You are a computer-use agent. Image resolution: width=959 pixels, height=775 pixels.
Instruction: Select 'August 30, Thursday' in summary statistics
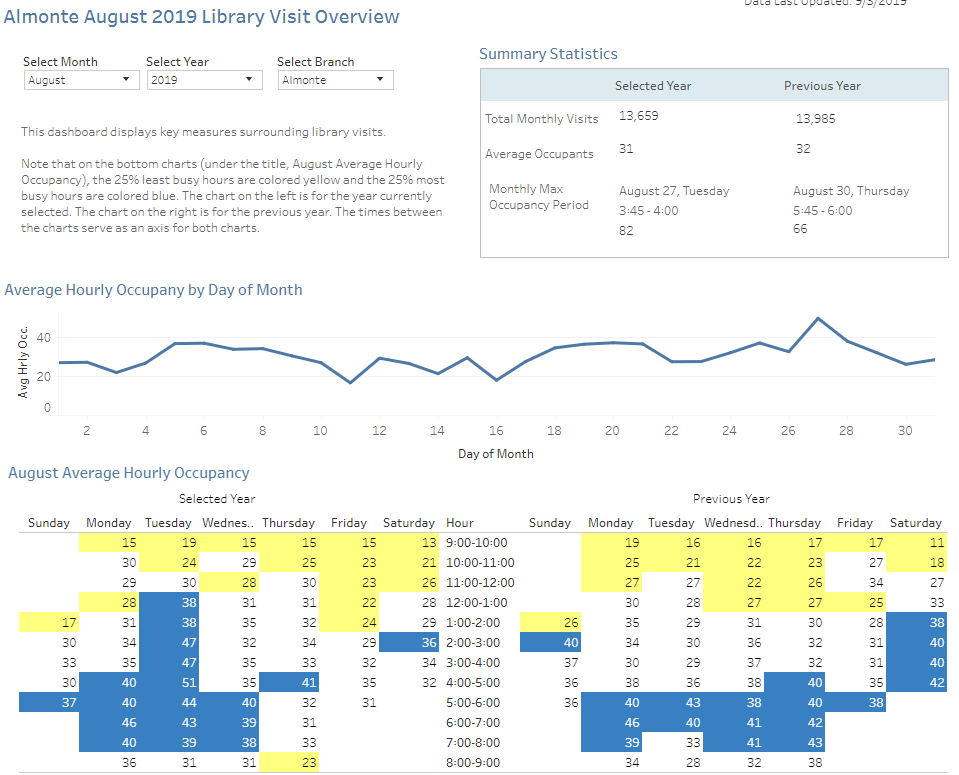coord(851,191)
